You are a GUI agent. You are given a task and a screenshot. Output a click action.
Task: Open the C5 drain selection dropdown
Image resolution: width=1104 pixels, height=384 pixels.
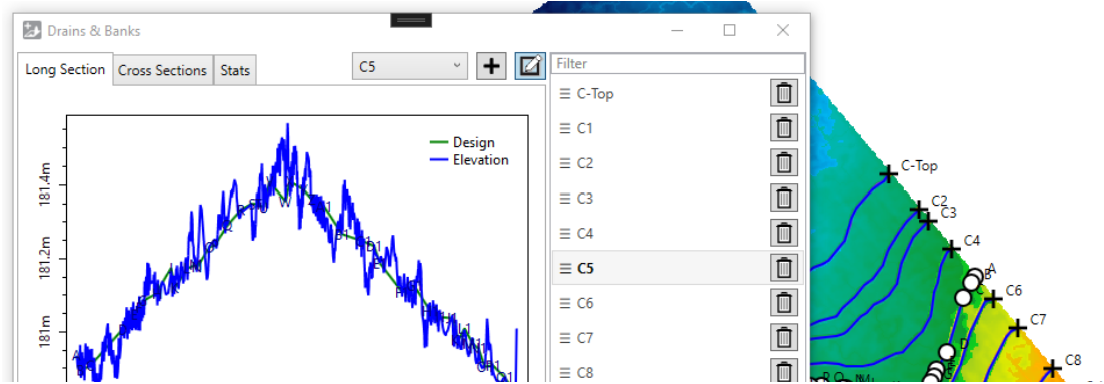coord(409,66)
